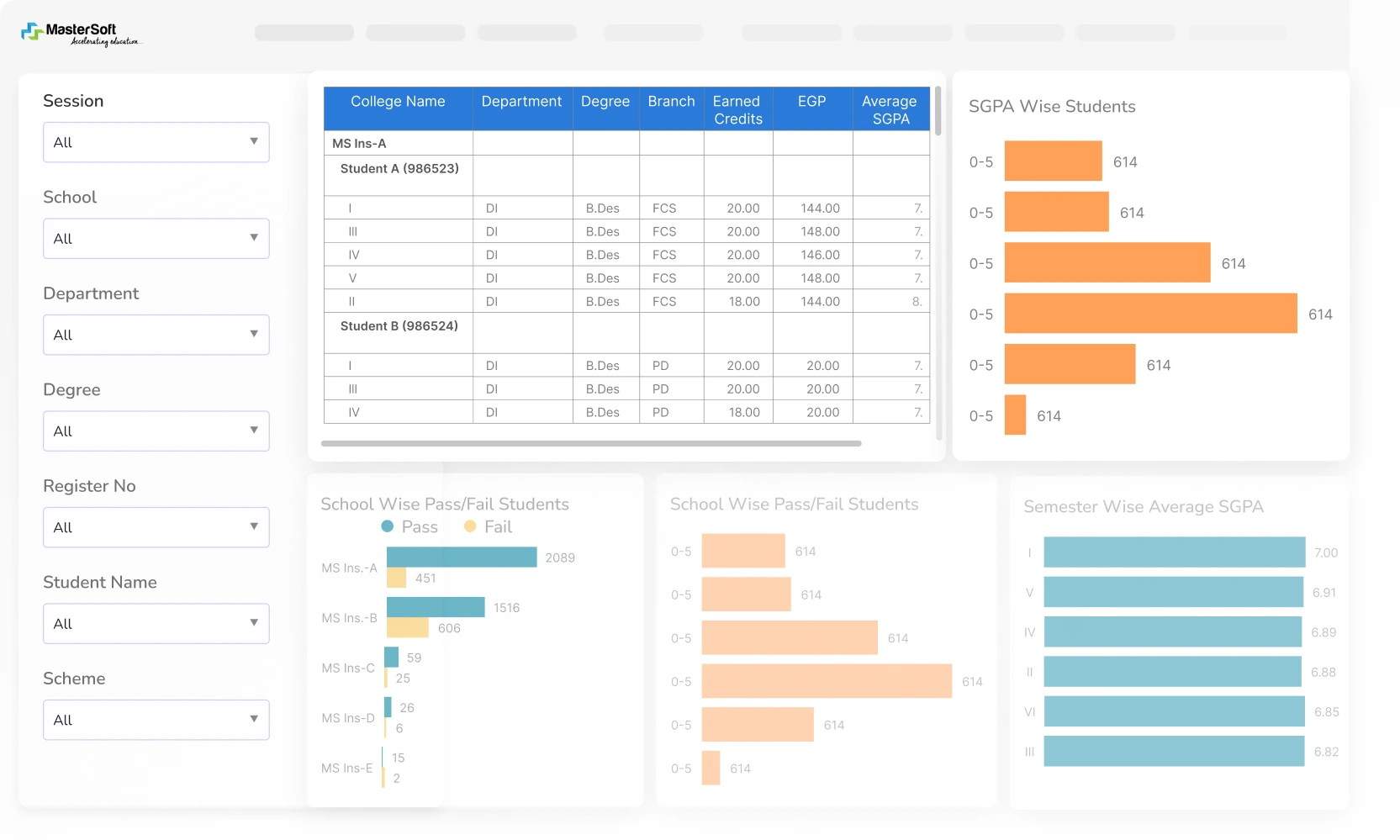Select the Semester I bar in Semester Wise Average SGPA

[x=1173, y=552]
